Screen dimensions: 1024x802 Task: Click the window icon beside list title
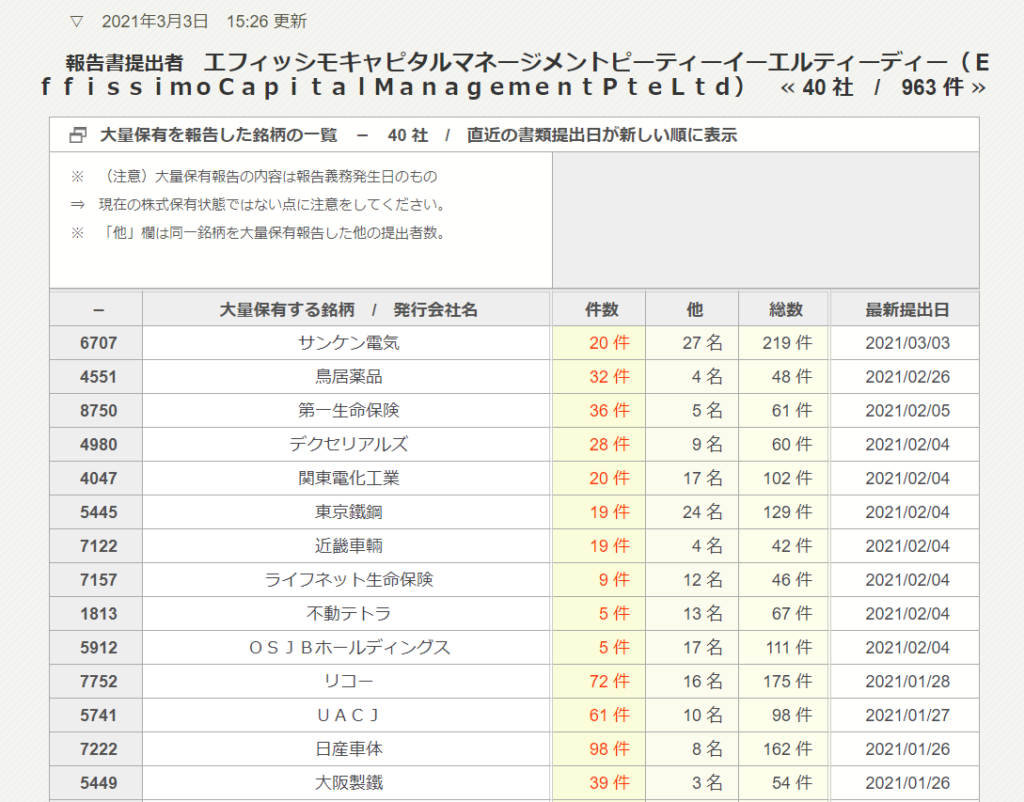coord(78,135)
